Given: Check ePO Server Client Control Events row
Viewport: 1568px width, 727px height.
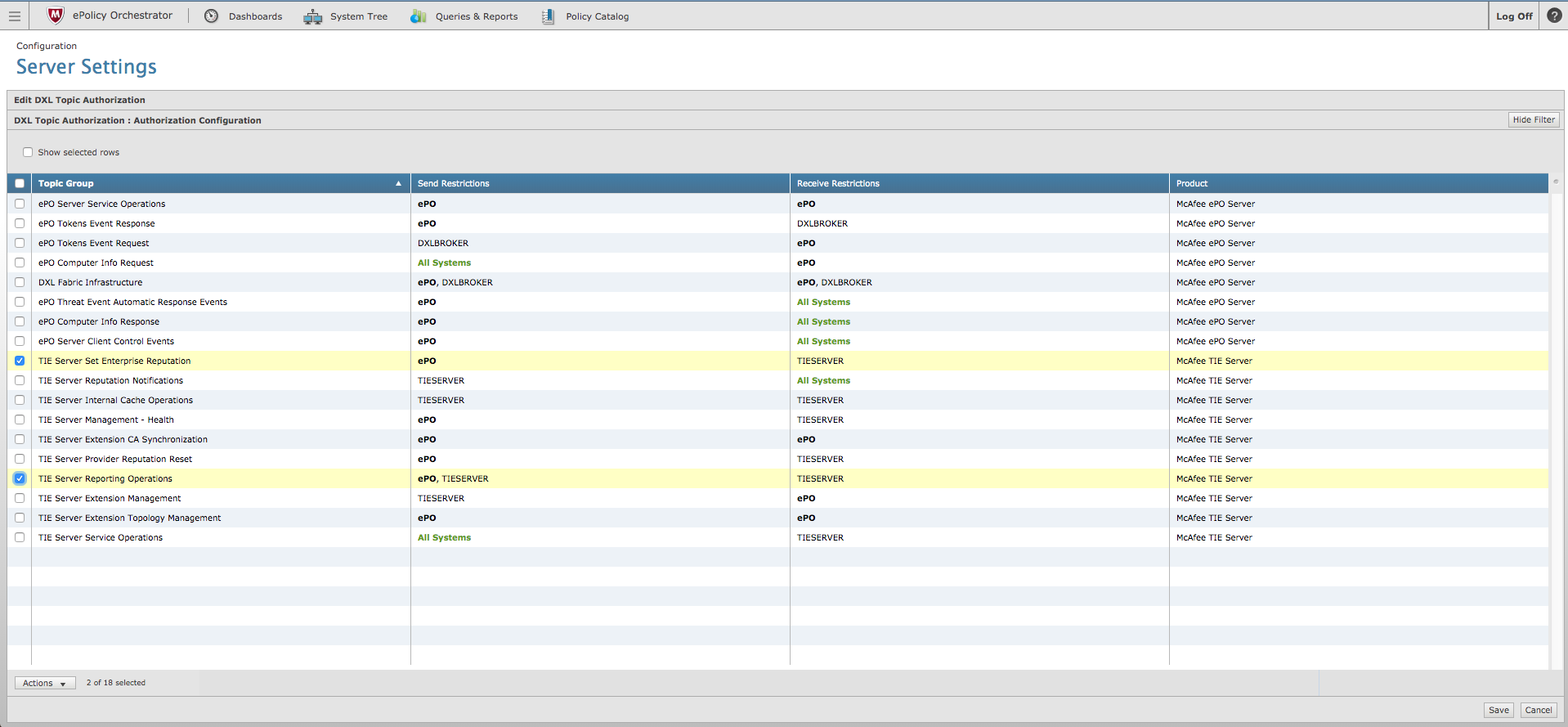Looking at the screenshot, I should pos(20,341).
